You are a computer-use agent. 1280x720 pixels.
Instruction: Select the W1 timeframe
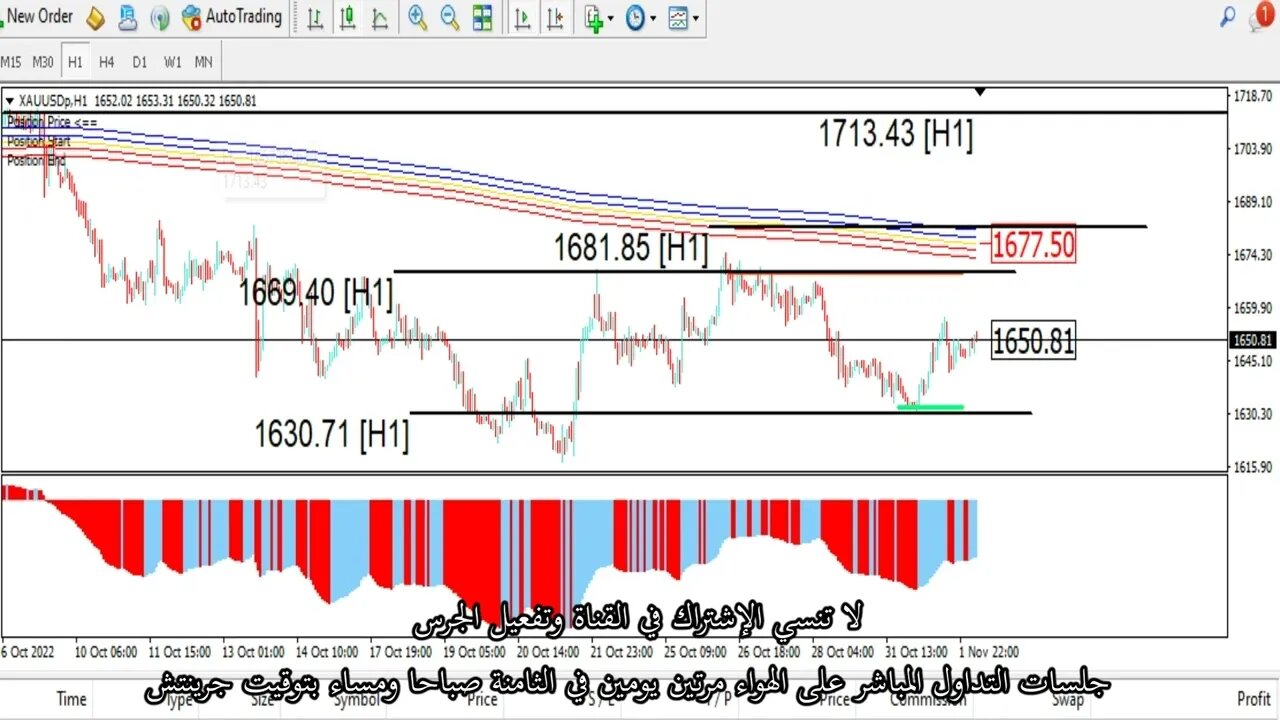[x=173, y=62]
